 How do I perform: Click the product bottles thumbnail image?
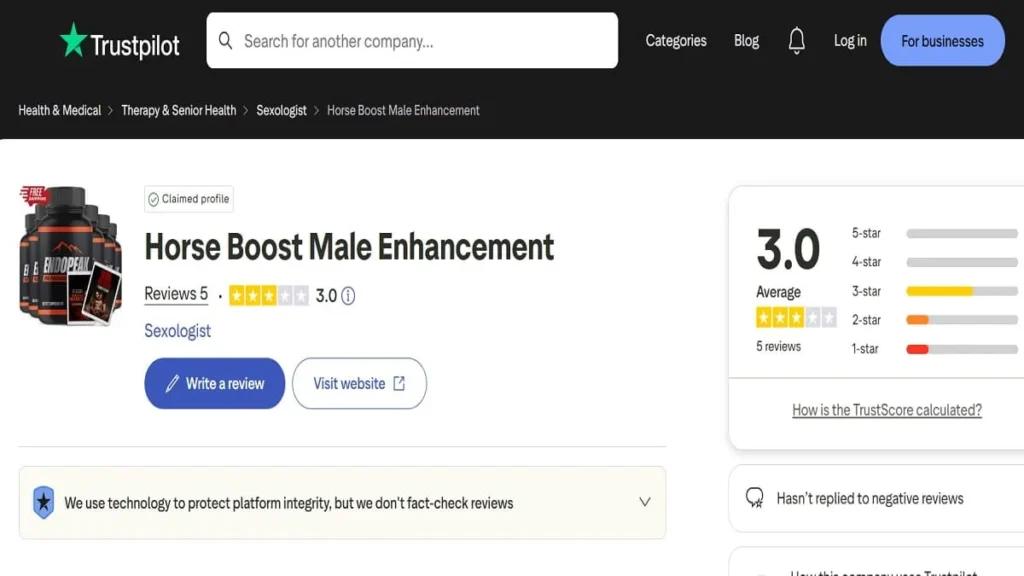point(71,255)
